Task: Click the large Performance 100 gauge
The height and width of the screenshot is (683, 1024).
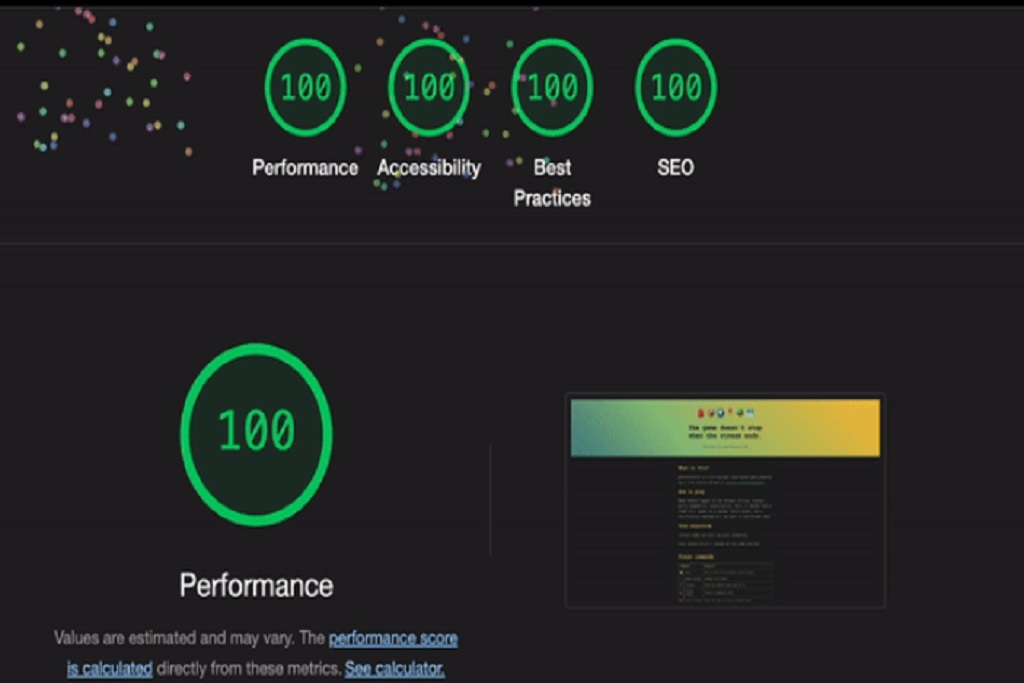Action: (x=257, y=434)
